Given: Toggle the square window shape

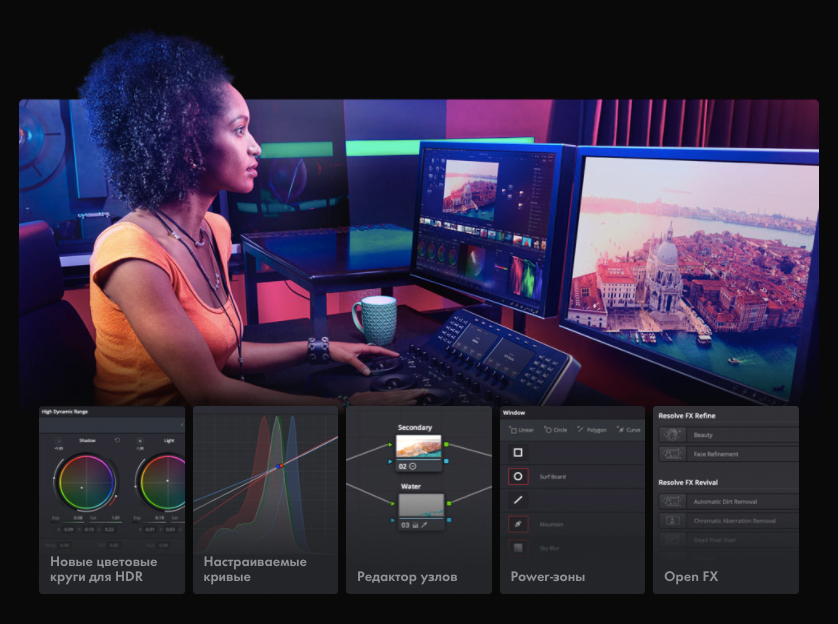Looking at the screenshot, I should pyautogui.click(x=518, y=453).
